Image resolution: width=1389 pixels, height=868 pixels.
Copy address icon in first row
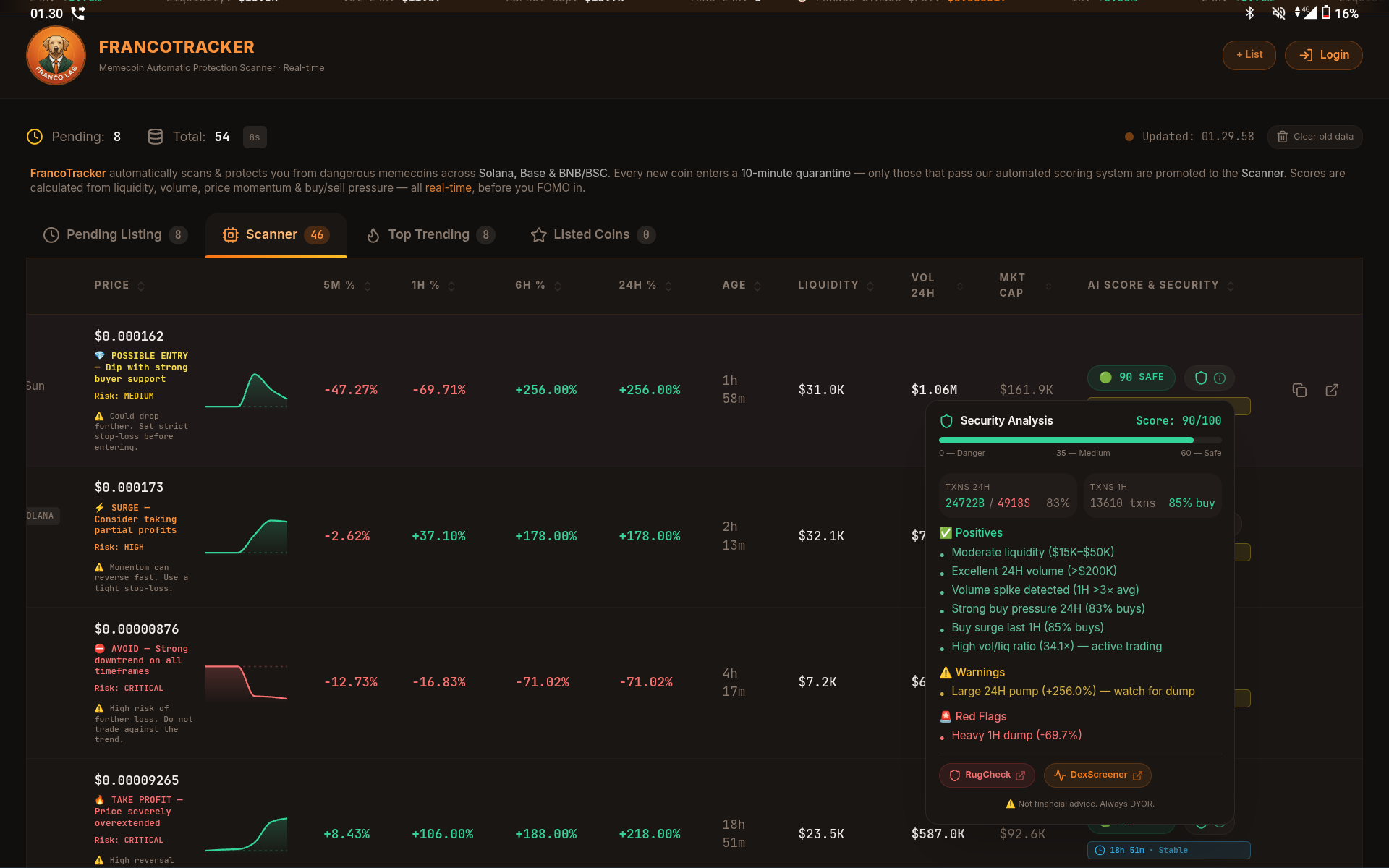[x=1299, y=391]
